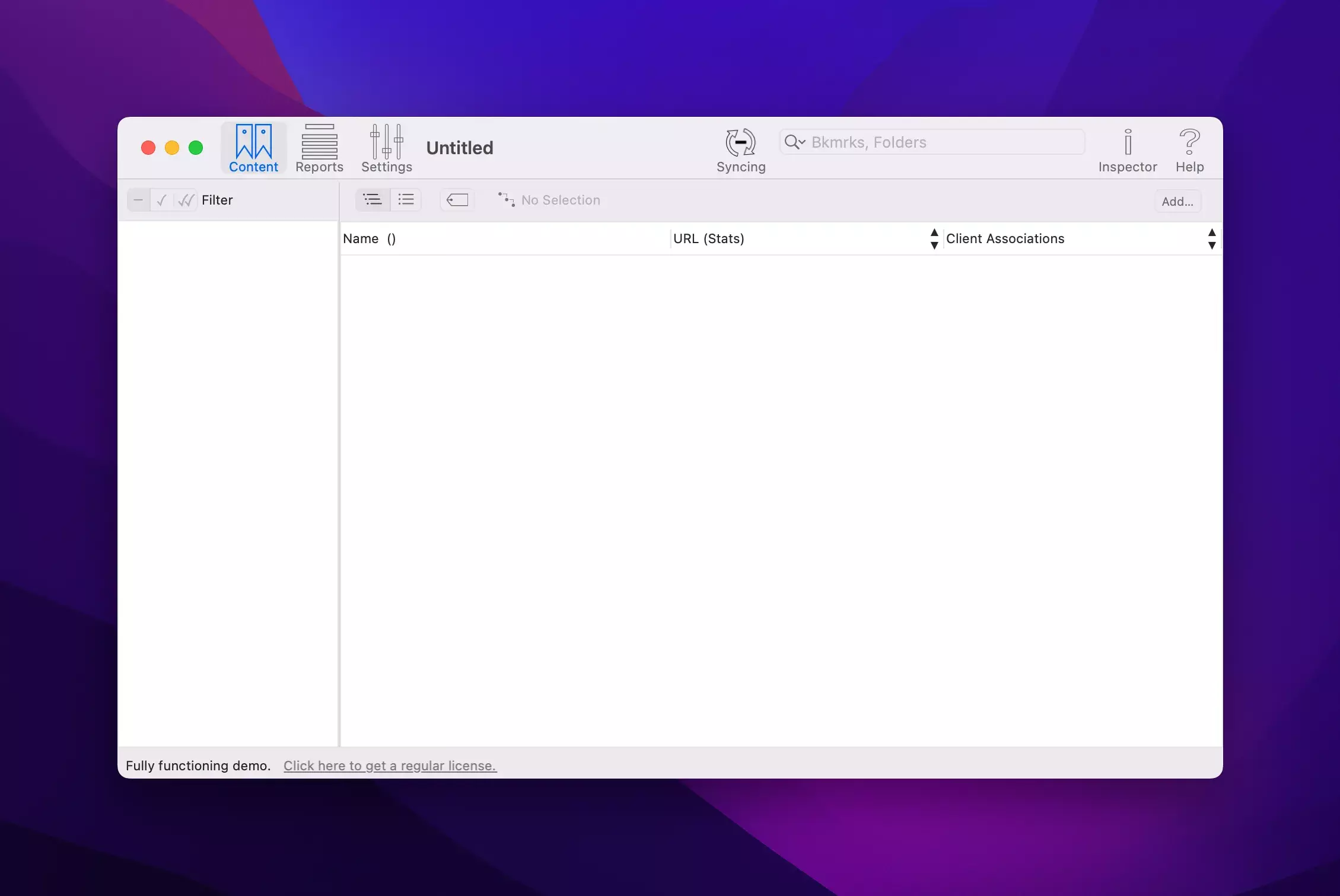
Task: Switch to flat bulleted list view
Action: point(406,200)
